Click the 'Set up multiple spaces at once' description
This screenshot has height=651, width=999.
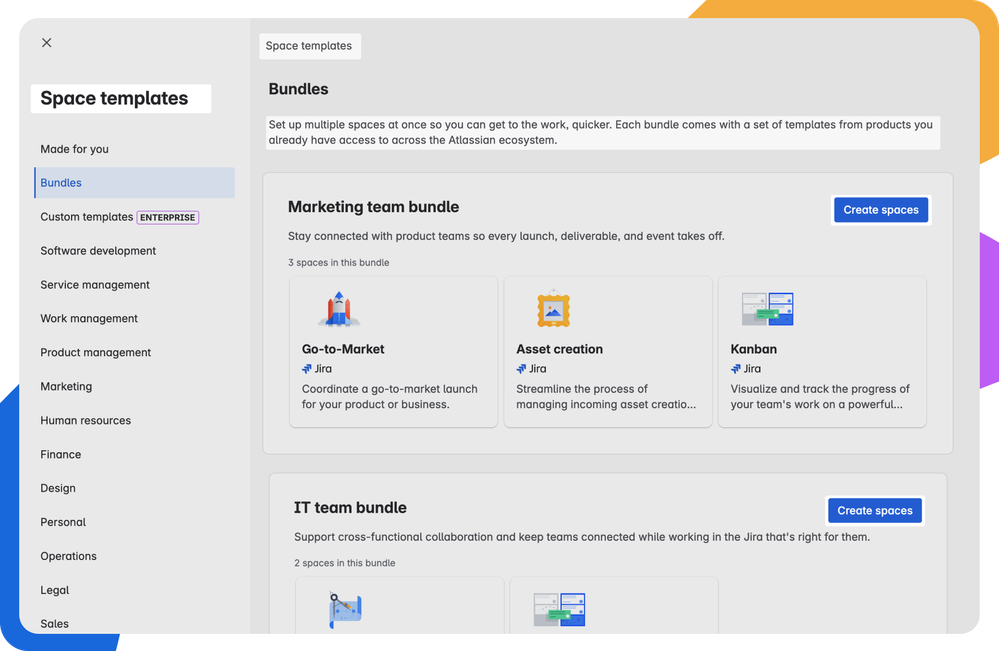601,132
